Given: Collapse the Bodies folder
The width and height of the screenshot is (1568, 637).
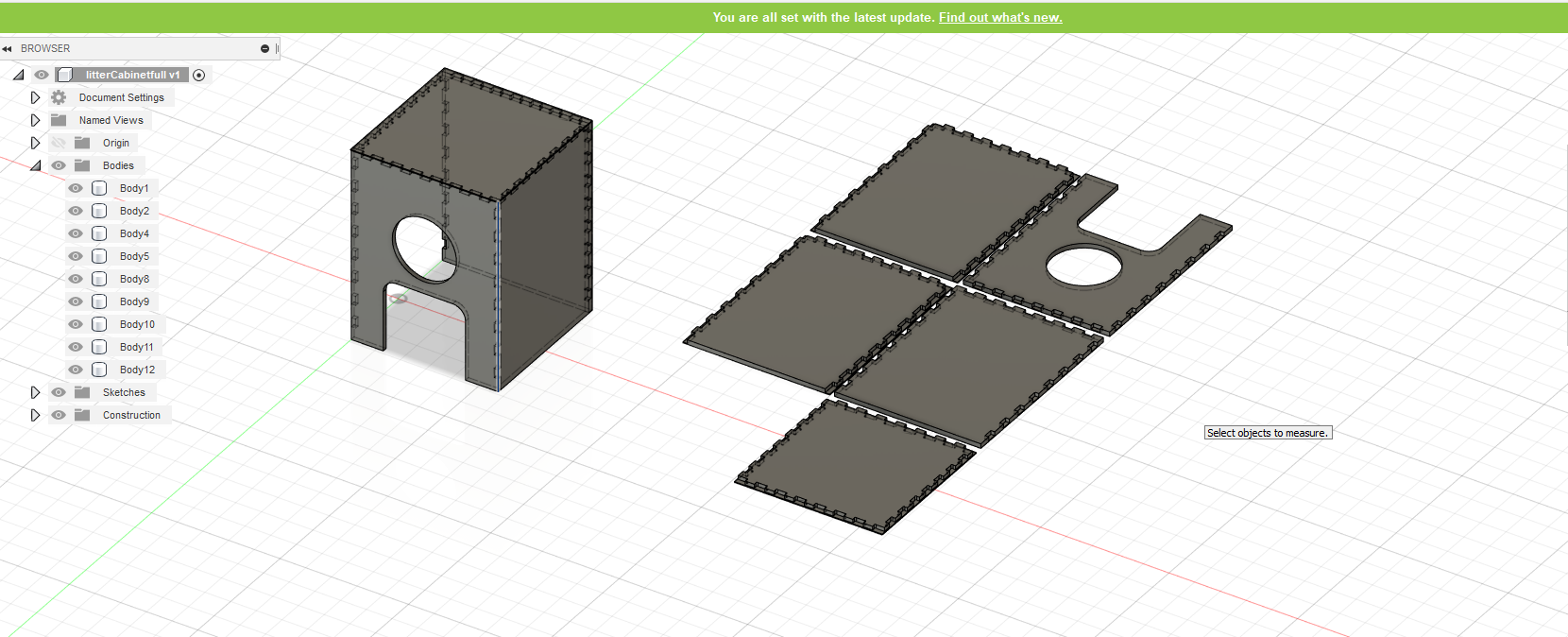Looking at the screenshot, I should (35, 165).
